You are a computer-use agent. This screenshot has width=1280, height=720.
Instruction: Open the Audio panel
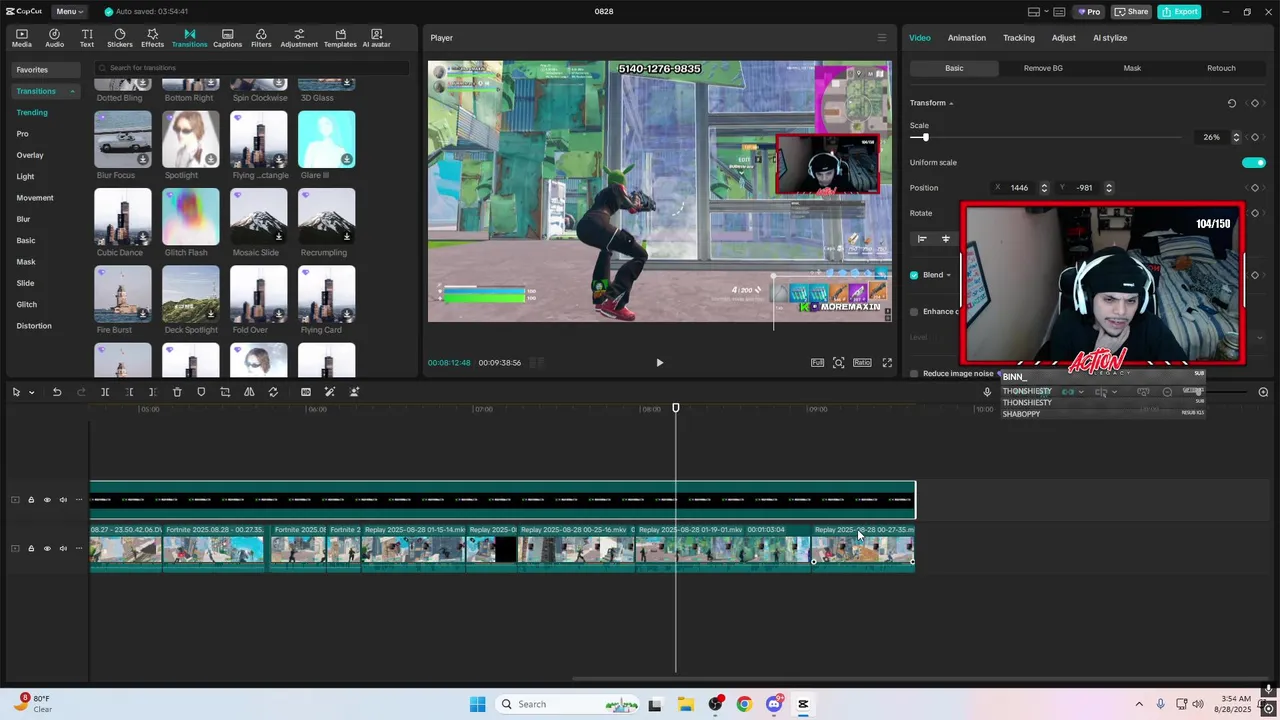pyautogui.click(x=54, y=38)
